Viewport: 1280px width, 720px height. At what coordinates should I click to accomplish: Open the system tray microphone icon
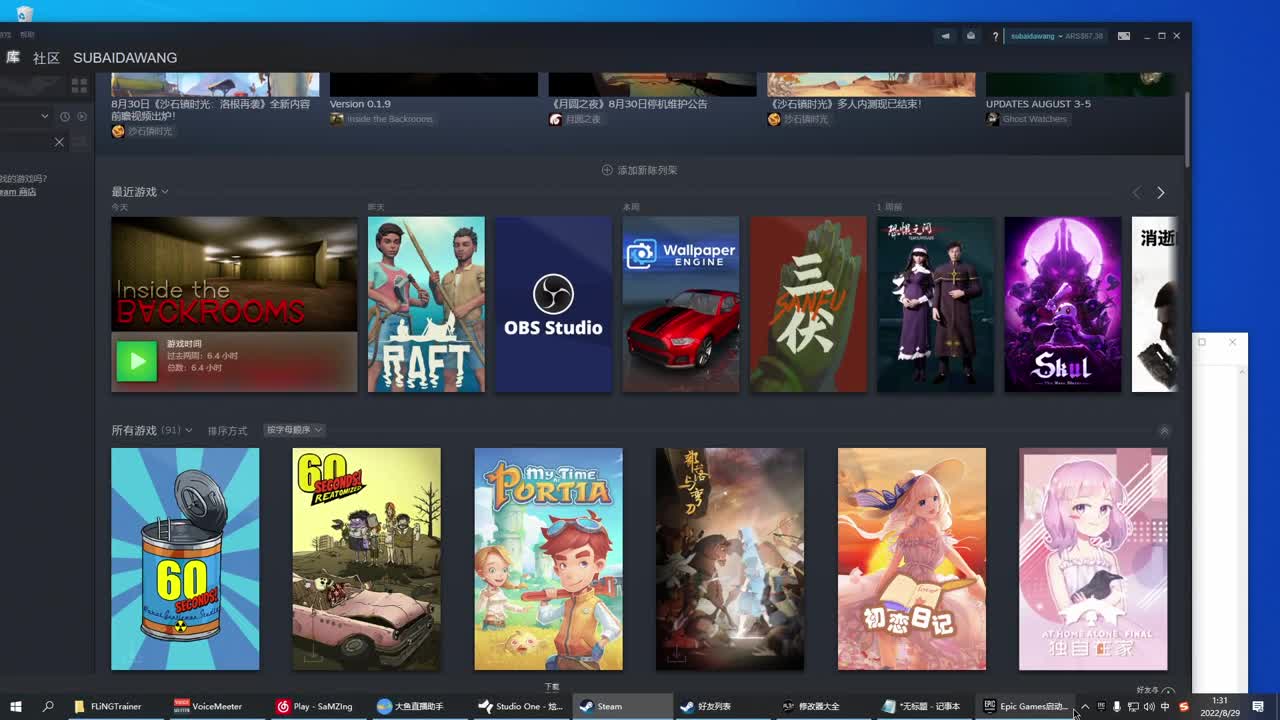click(1117, 706)
